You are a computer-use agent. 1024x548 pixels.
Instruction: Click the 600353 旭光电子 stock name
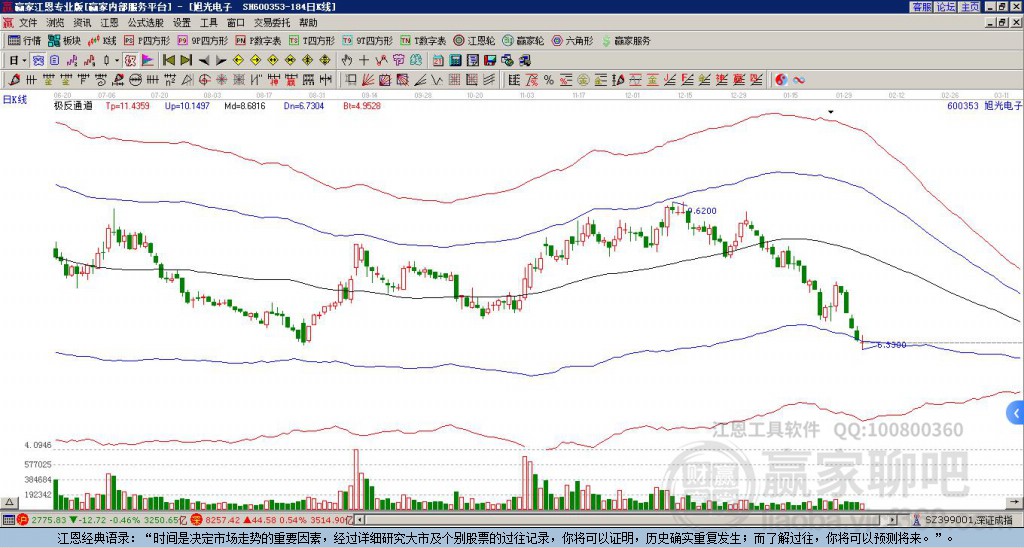coord(984,105)
